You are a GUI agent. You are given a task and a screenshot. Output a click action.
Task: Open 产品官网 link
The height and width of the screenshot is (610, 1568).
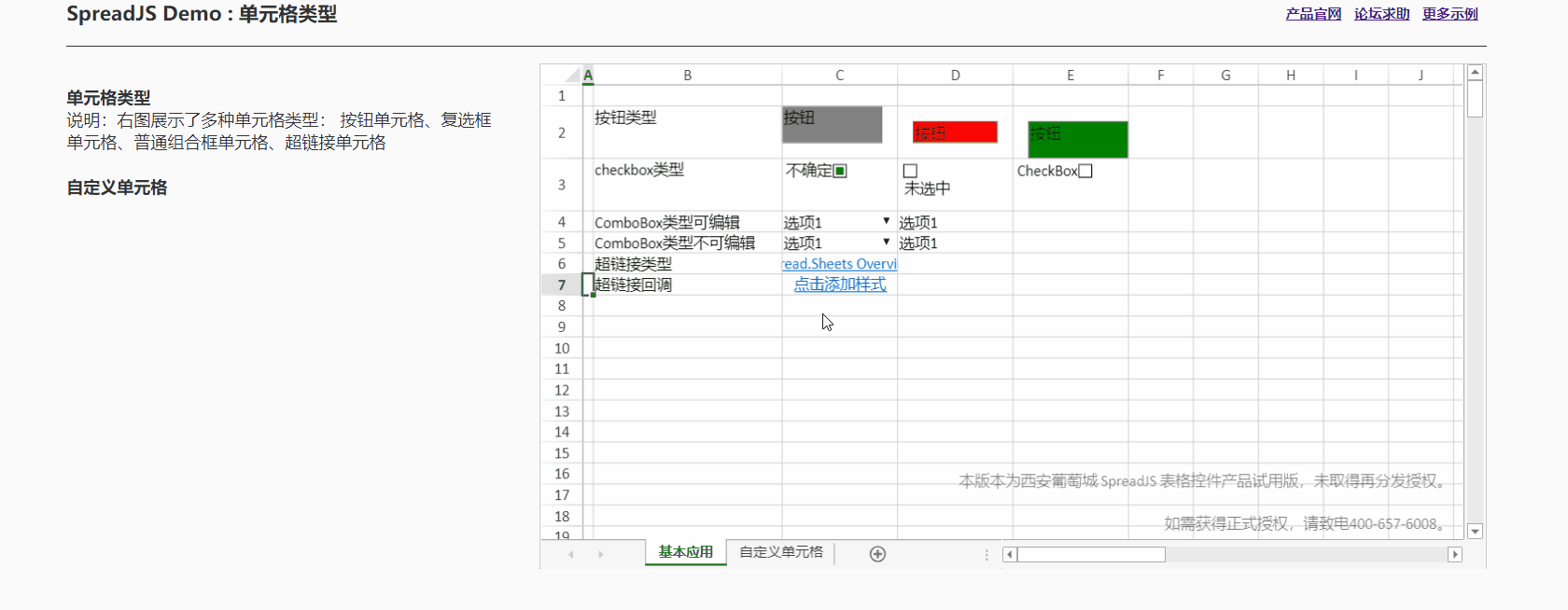(1313, 14)
